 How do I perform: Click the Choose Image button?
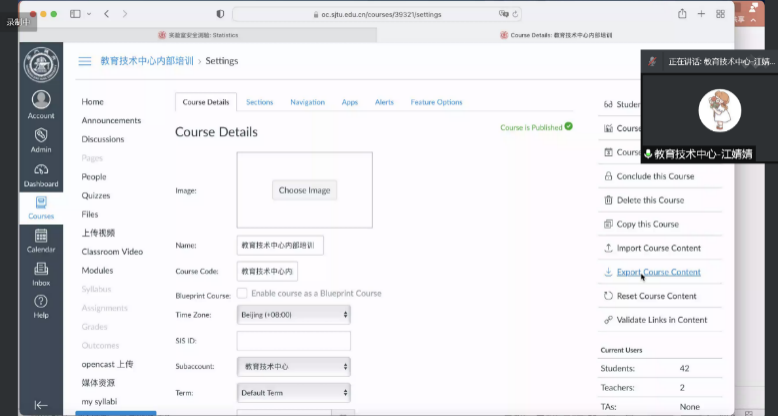306,190
